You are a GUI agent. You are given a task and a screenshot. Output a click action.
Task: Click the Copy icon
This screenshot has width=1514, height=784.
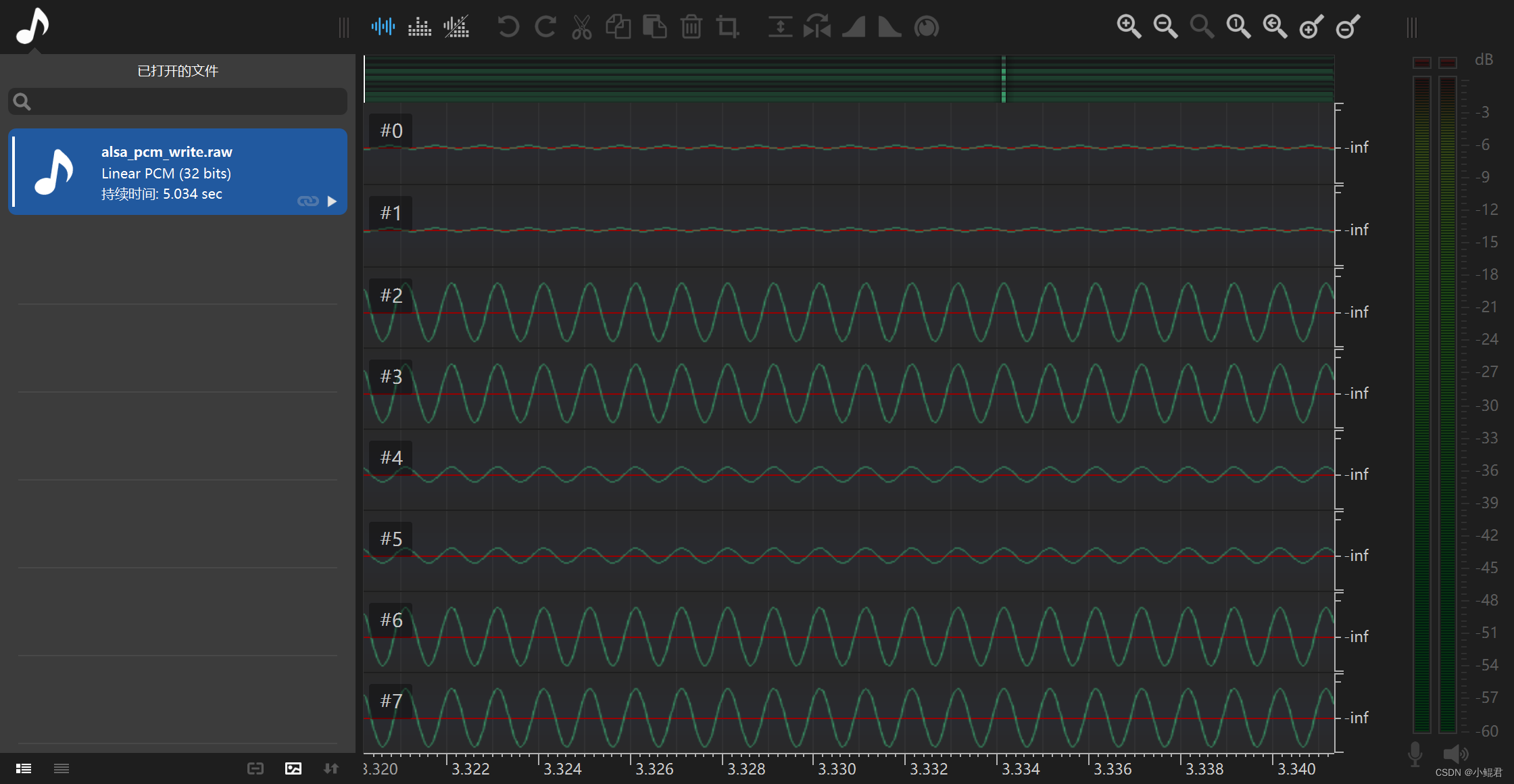pos(618,27)
